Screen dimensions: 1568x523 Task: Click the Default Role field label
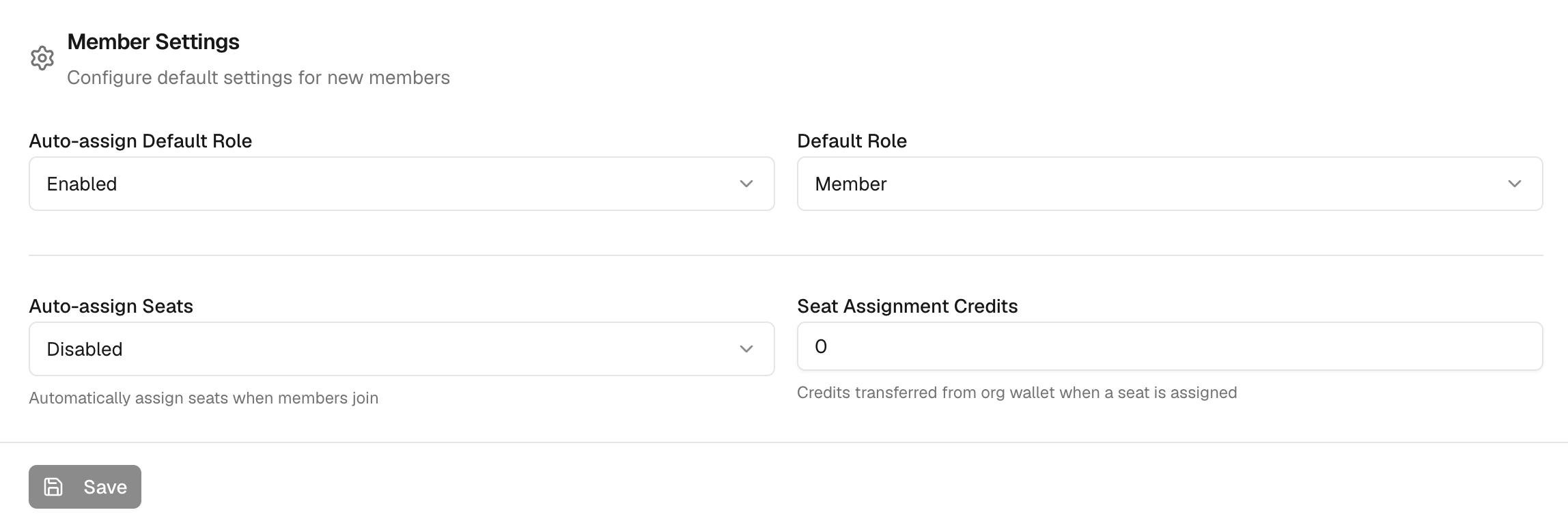click(x=852, y=141)
